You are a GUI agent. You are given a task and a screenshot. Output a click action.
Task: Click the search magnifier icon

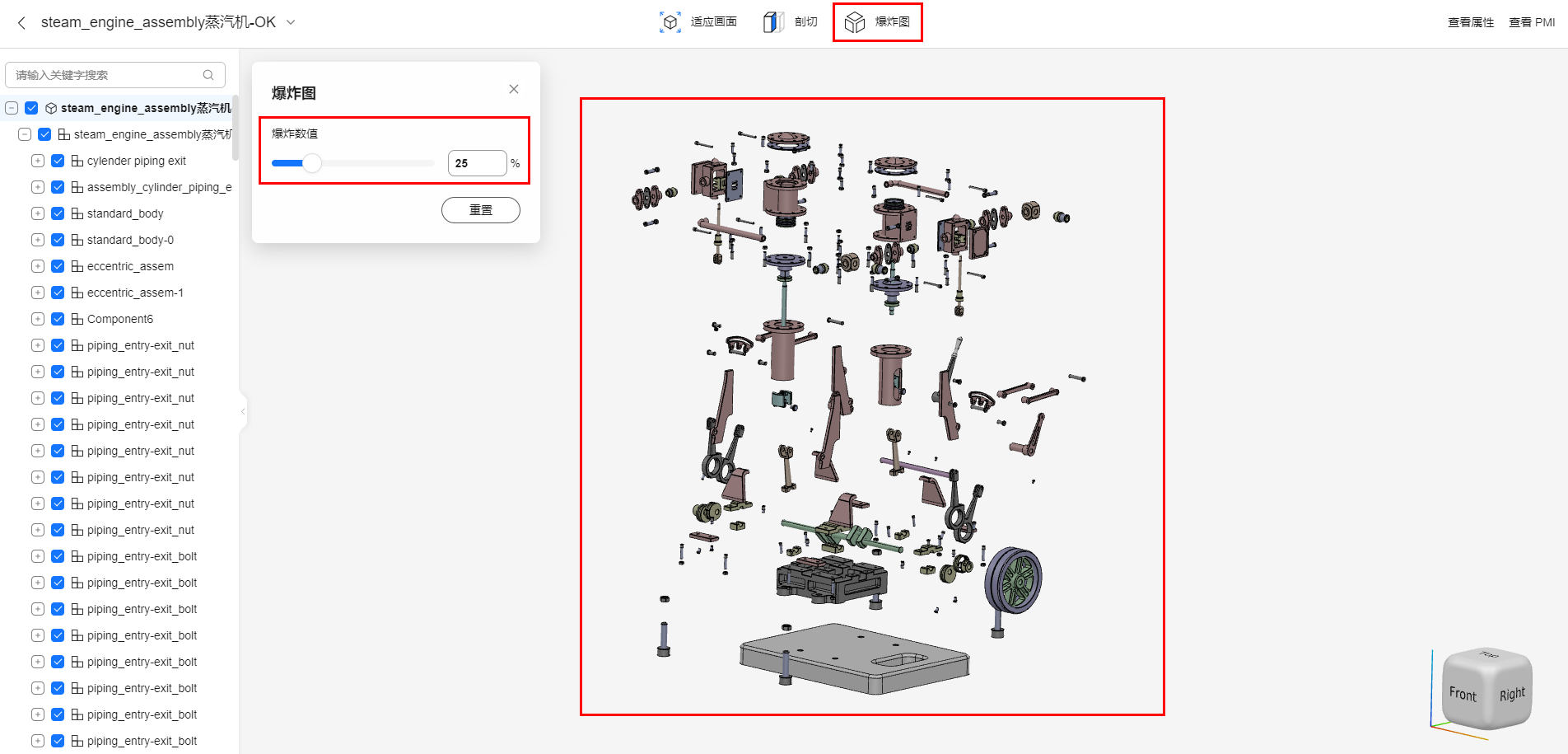[x=208, y=75]
